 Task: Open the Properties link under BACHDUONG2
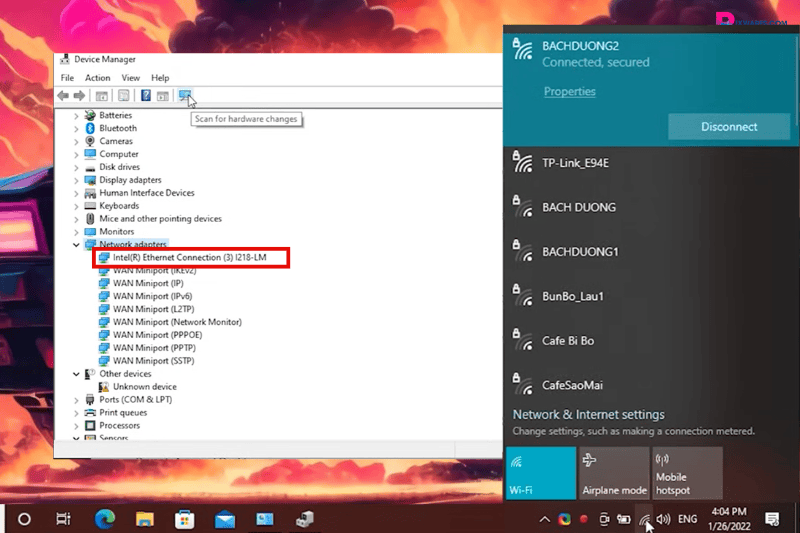click(x=569, y=92)
